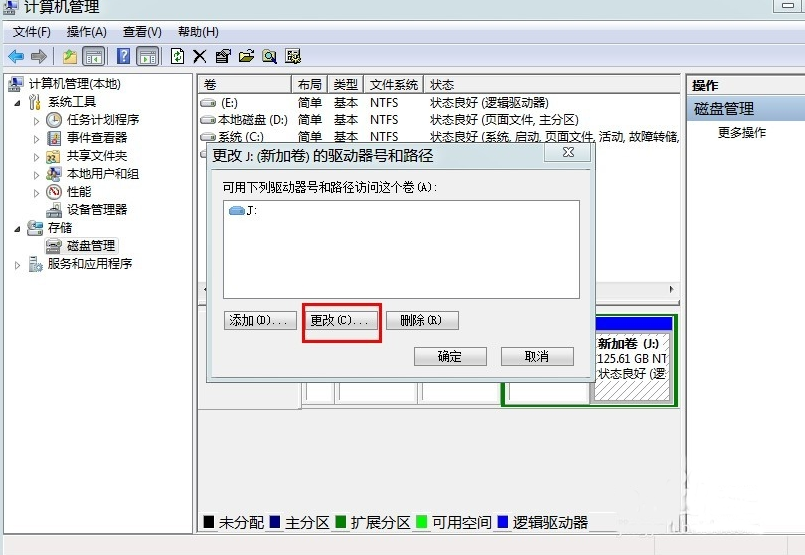Toggle the show/hide console tree icon

93,56
